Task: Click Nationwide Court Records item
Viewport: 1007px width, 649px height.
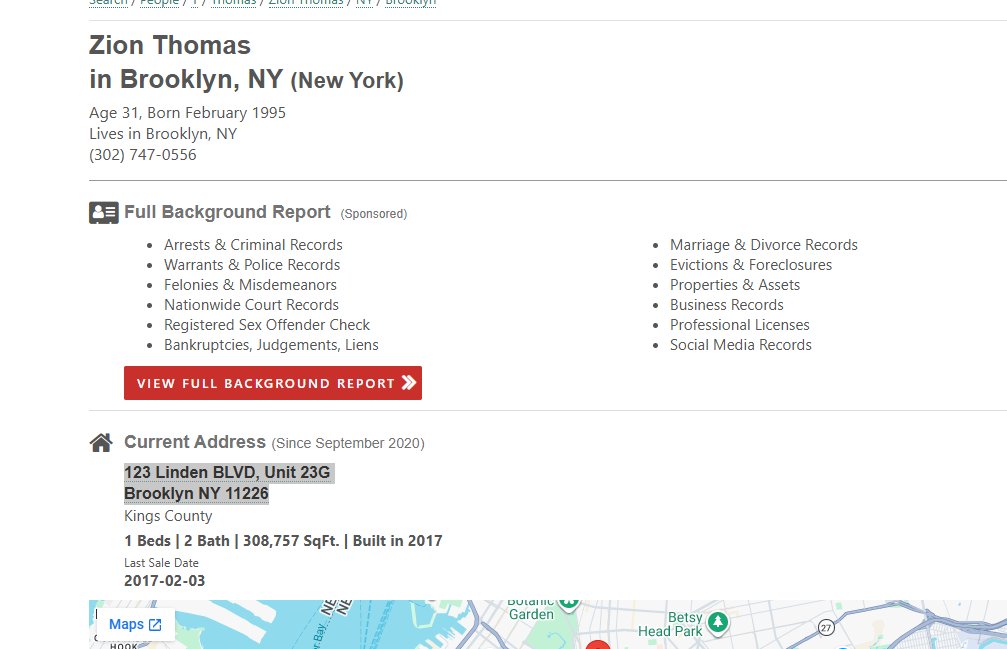Action: (251, 305)
